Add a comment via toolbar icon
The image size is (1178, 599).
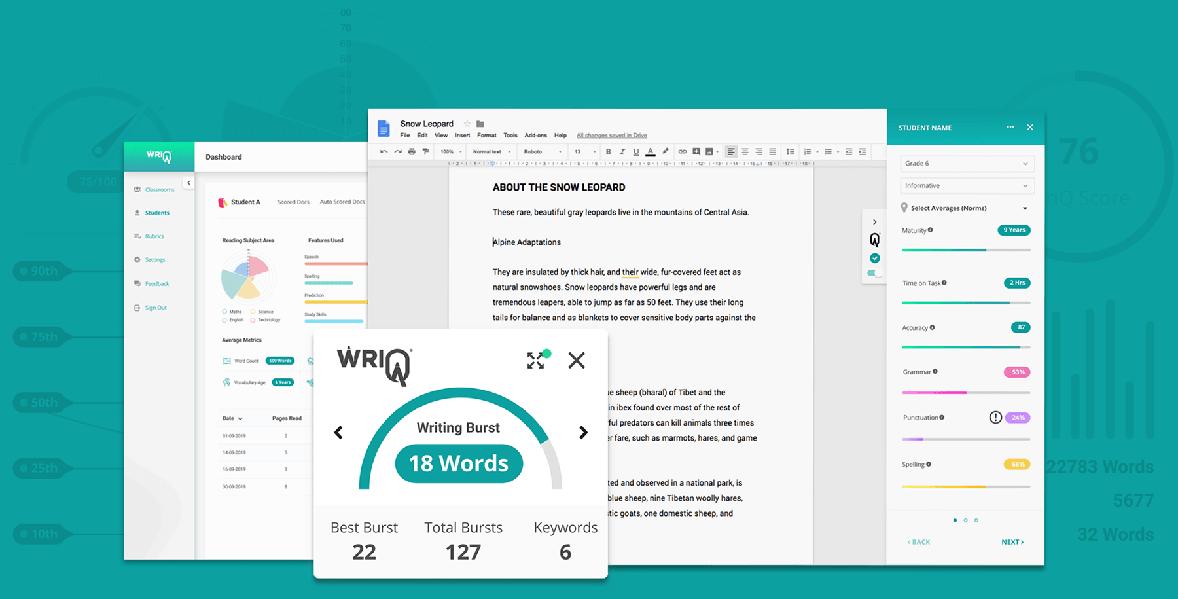pos(696,151)
